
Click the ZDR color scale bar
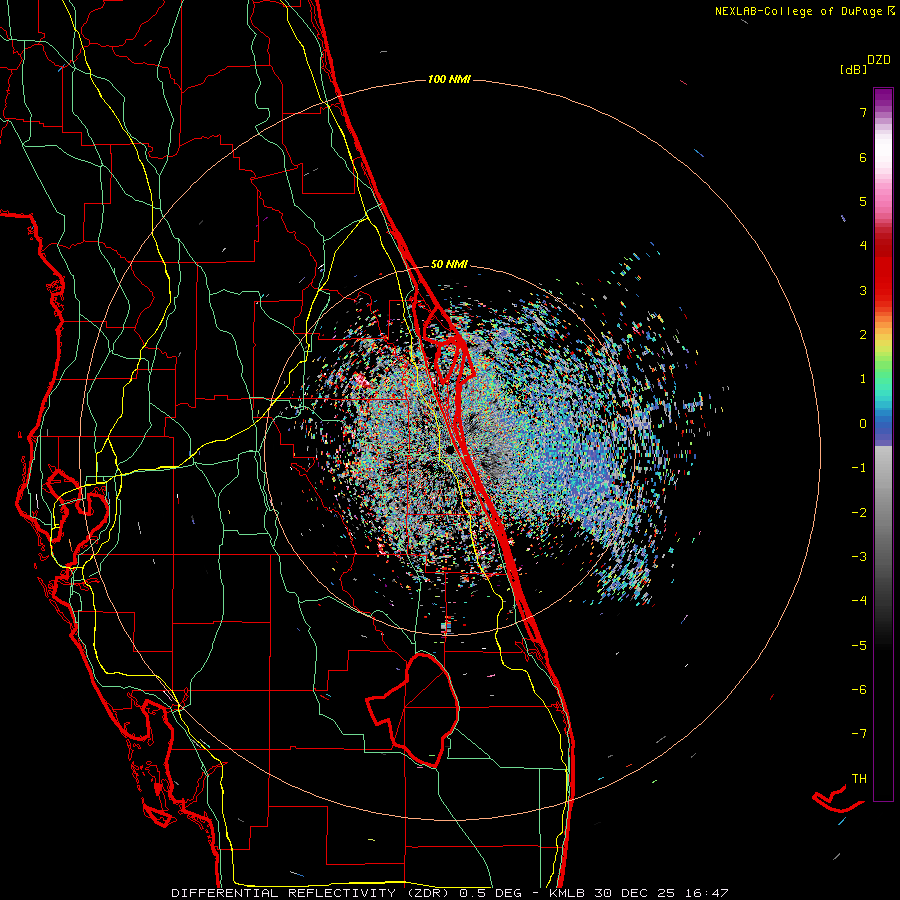tap(883, 444)
